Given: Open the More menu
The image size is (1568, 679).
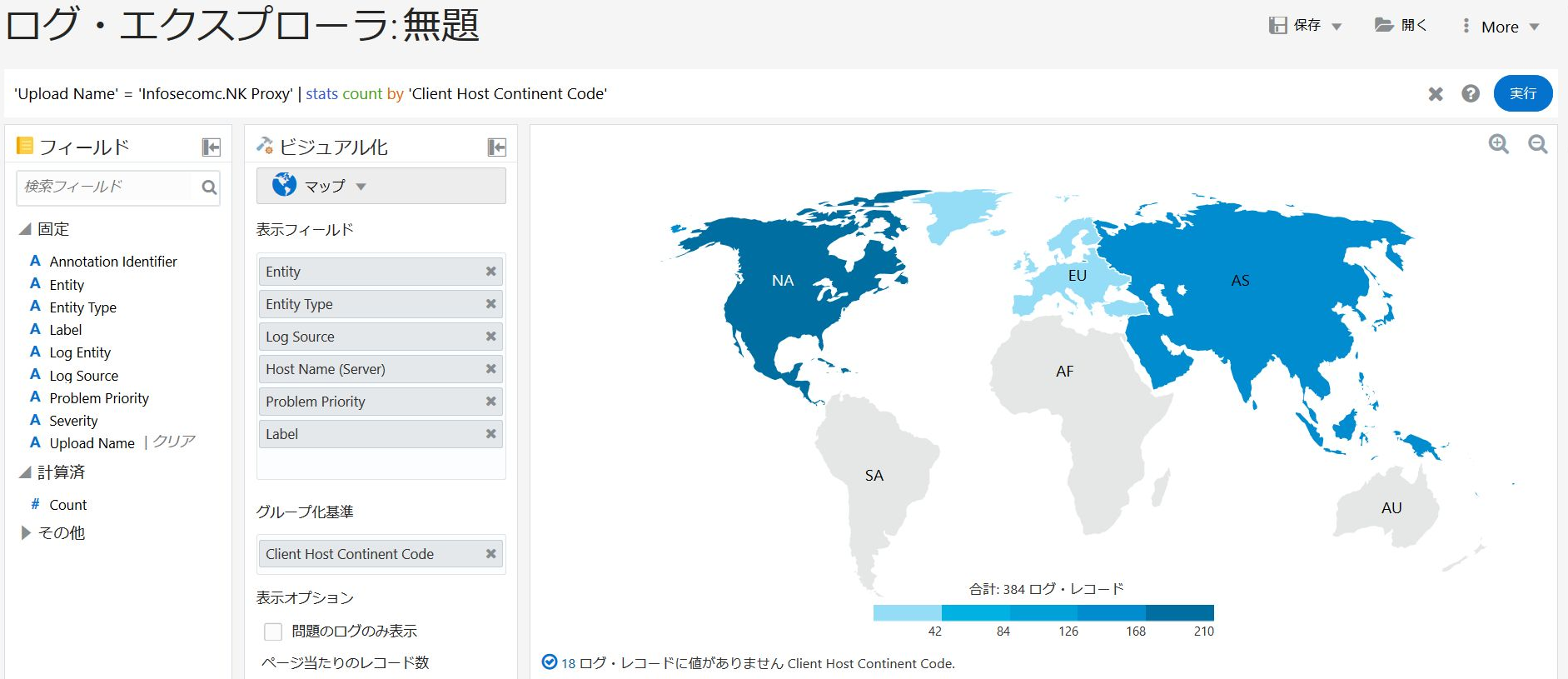Looking at the screenshot, I should tap(1503, 27).
